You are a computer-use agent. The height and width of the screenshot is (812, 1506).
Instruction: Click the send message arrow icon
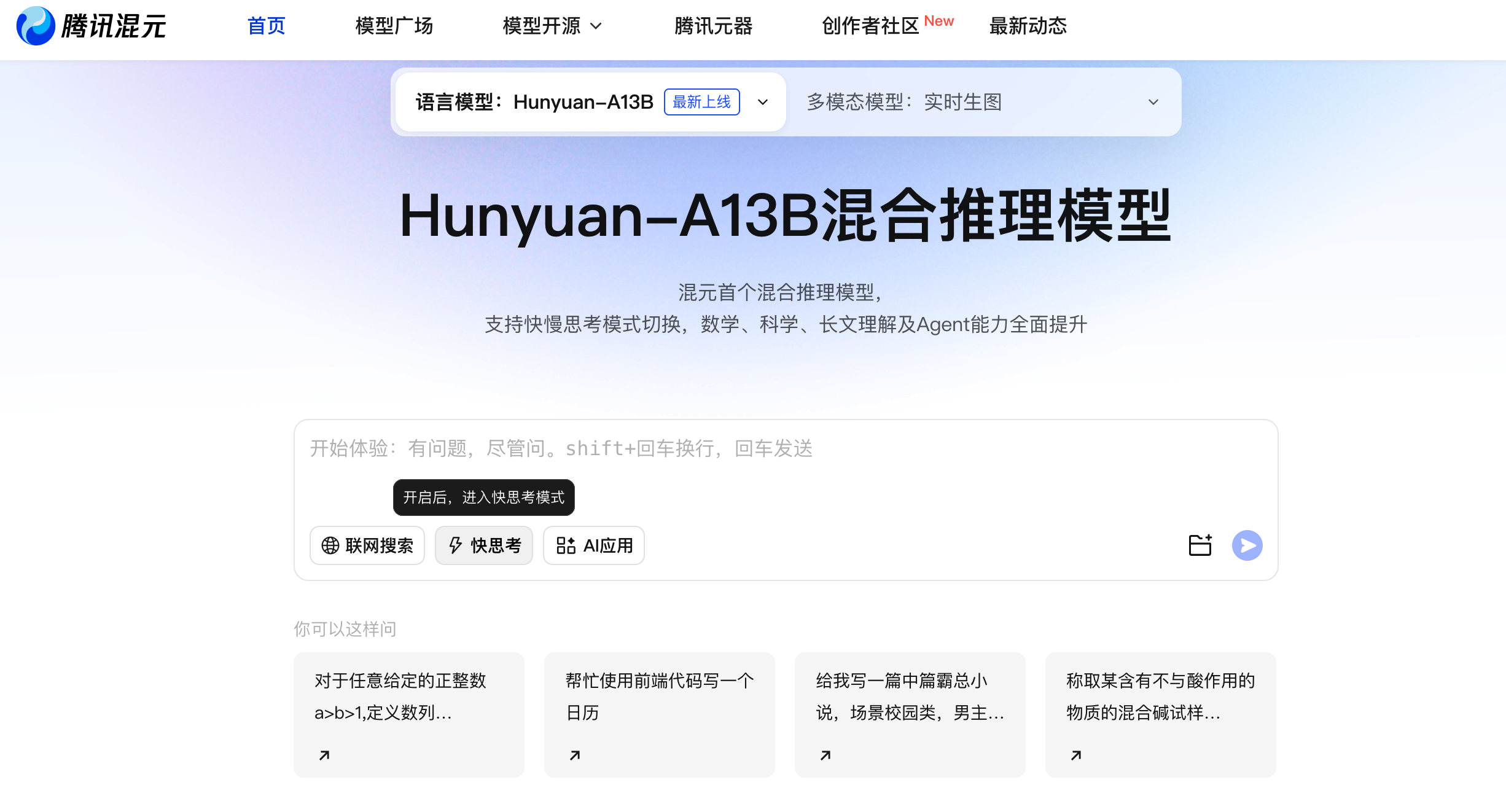pos(1247,545)
